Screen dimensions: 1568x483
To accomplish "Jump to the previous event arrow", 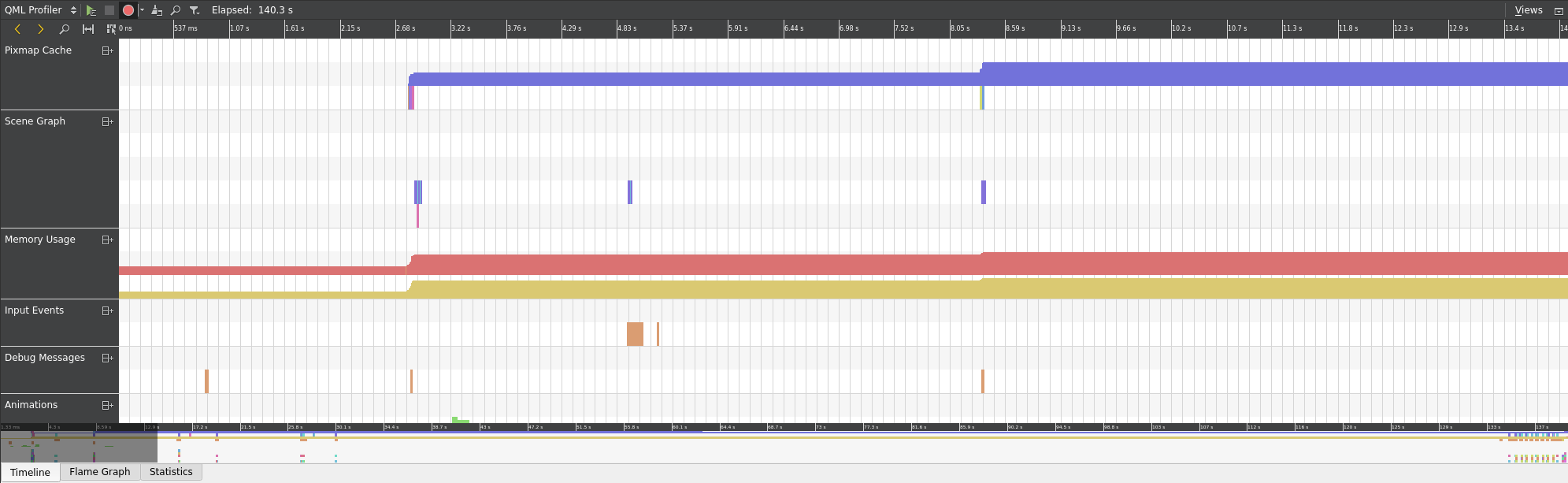I will coord(17,29).
